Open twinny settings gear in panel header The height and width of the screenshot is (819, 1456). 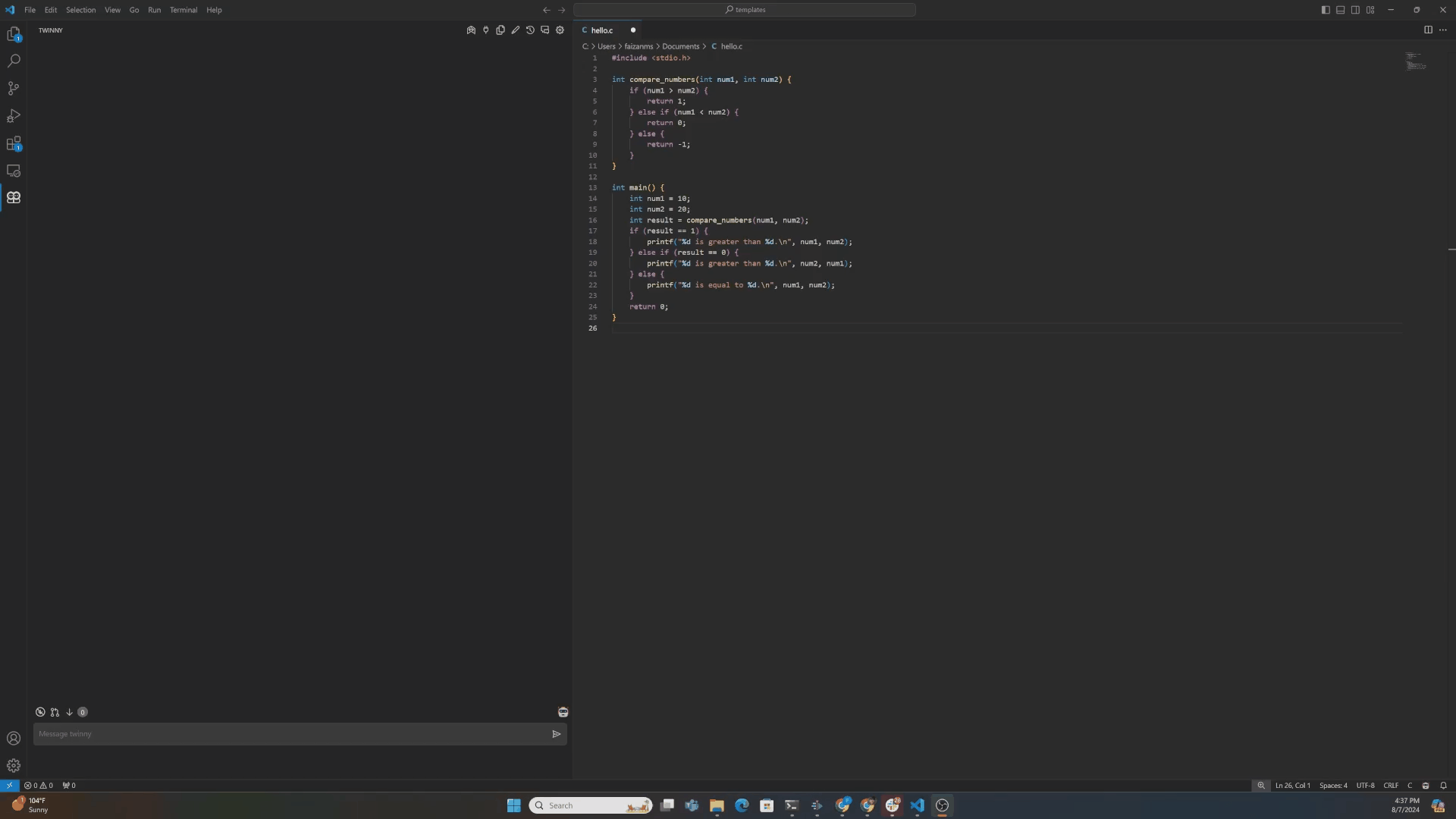pos(560,30)
